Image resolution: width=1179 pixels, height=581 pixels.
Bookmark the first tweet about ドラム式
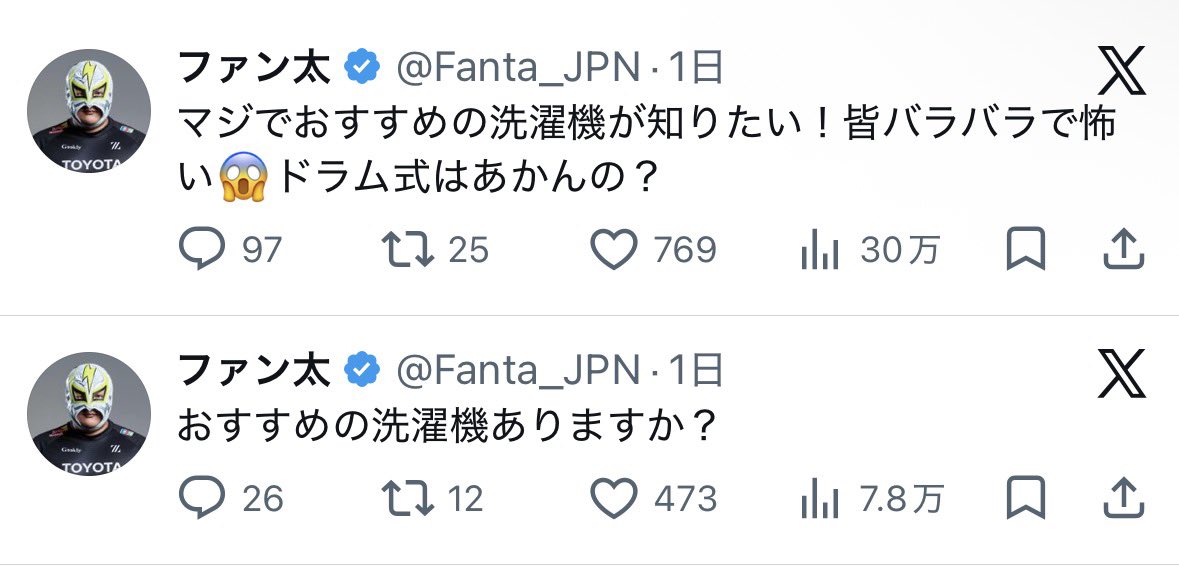(x=1025, y=249)
